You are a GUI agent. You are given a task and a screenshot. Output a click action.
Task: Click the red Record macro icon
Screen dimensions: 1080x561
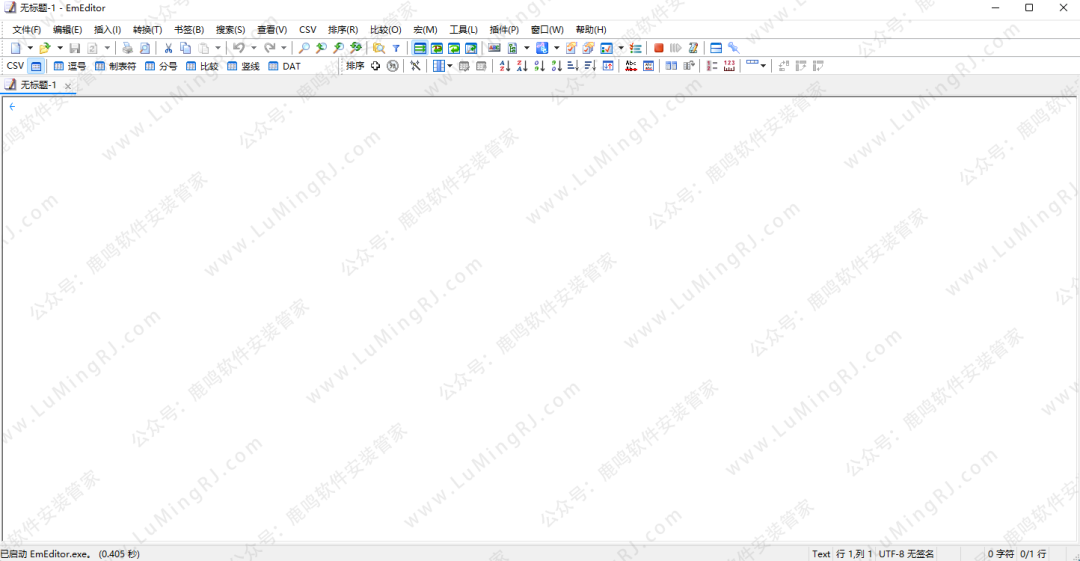[x=659, y=48]
